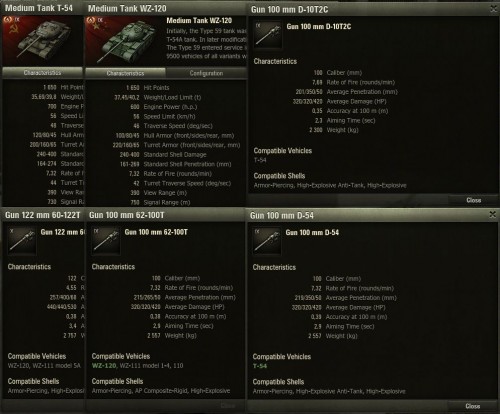Select the 122 mm 60-122T gun icon
The image size is (500, 414).
22,240
